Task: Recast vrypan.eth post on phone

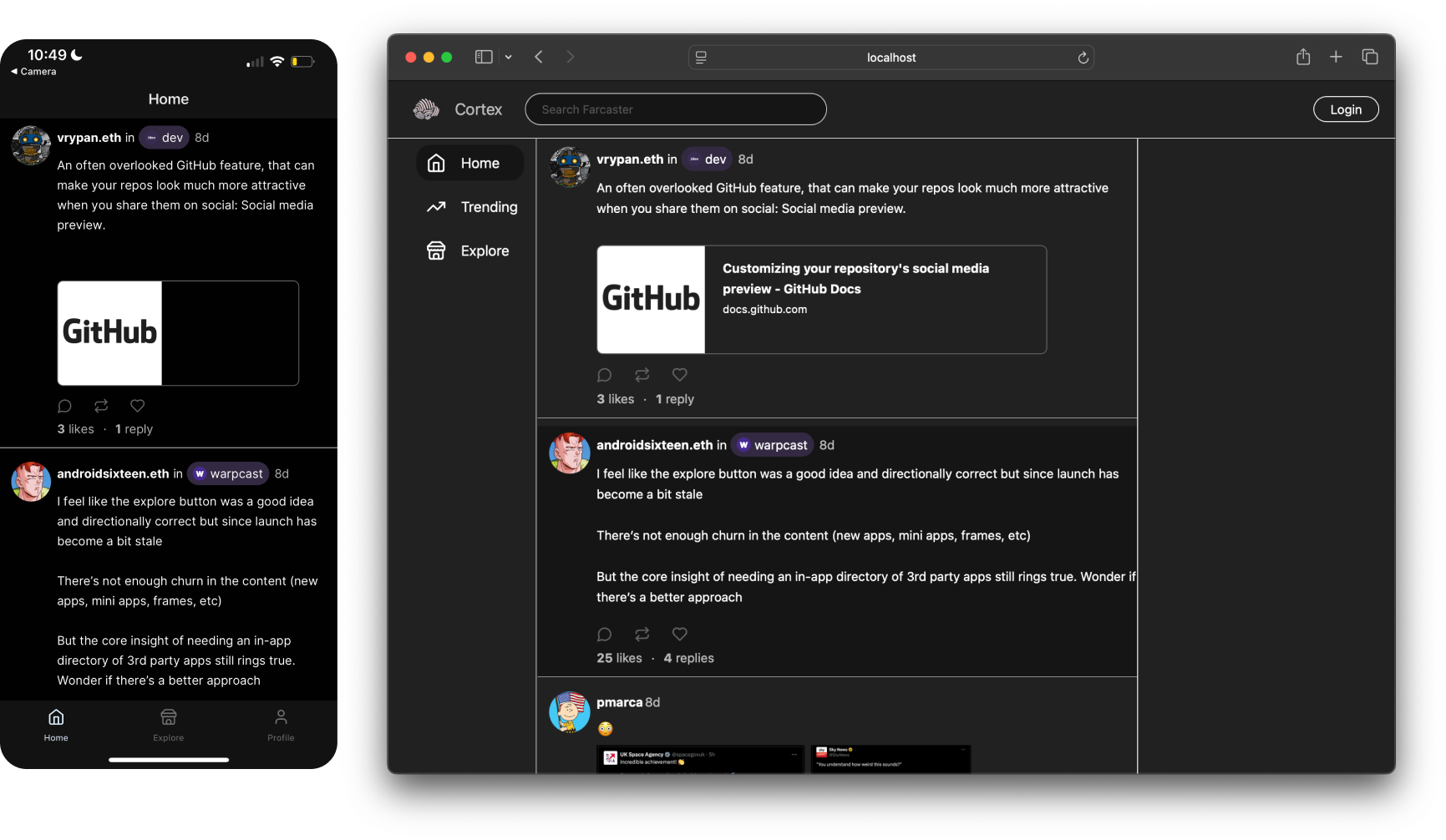Action: coord(101,406)
